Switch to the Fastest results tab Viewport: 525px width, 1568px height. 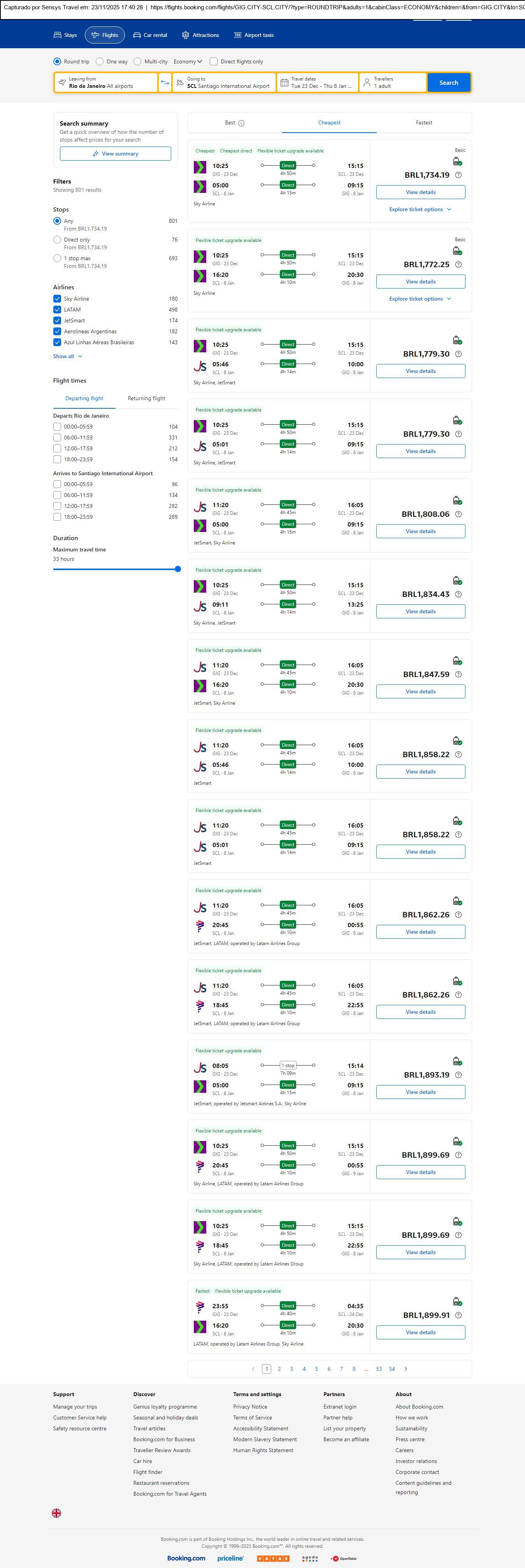coord(424,123)
